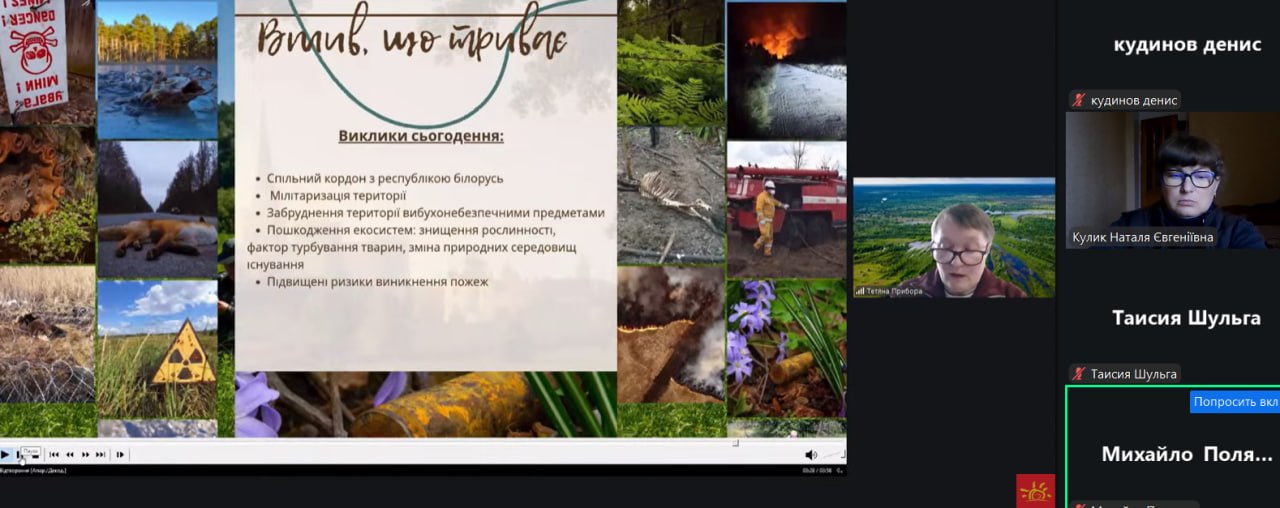Click the frame-step button in player
The width and height of the screenshot is (1280, 508).
pos(120,454)
